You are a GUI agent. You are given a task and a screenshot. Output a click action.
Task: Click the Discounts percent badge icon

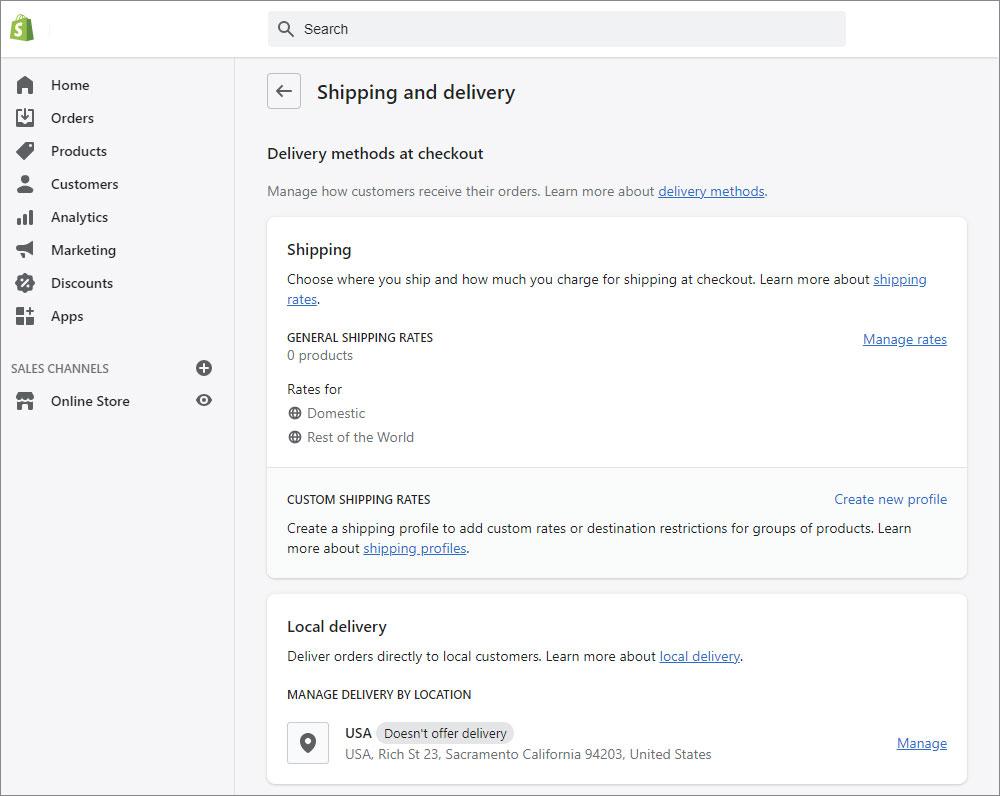pyautogui.click(x=25, y=283)
